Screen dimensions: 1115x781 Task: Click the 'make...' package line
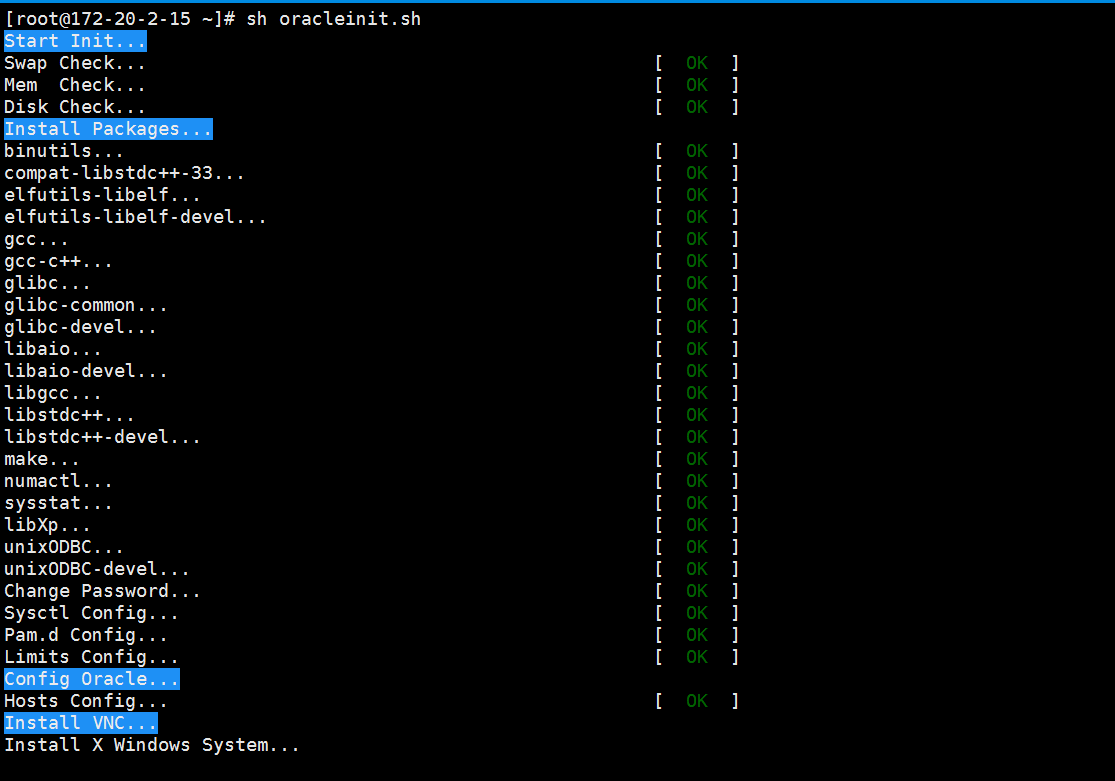[42, 459]
